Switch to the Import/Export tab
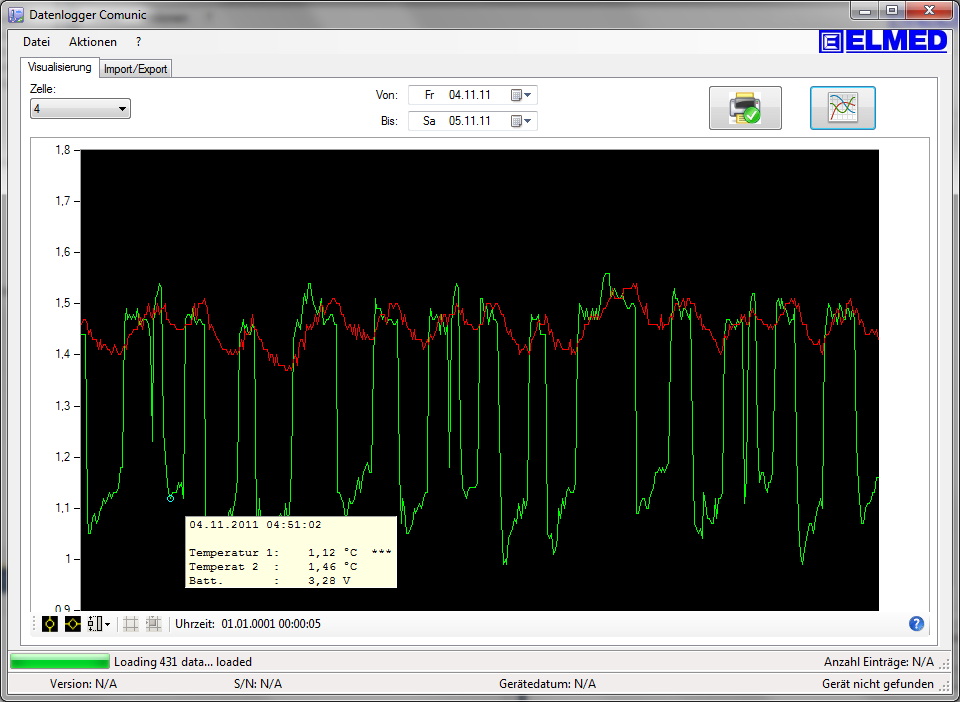This screenshot has height=702, width=960. point(136,69)
